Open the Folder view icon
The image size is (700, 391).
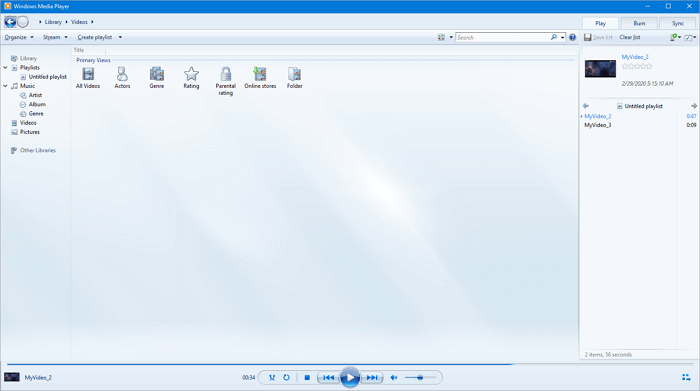295,78
